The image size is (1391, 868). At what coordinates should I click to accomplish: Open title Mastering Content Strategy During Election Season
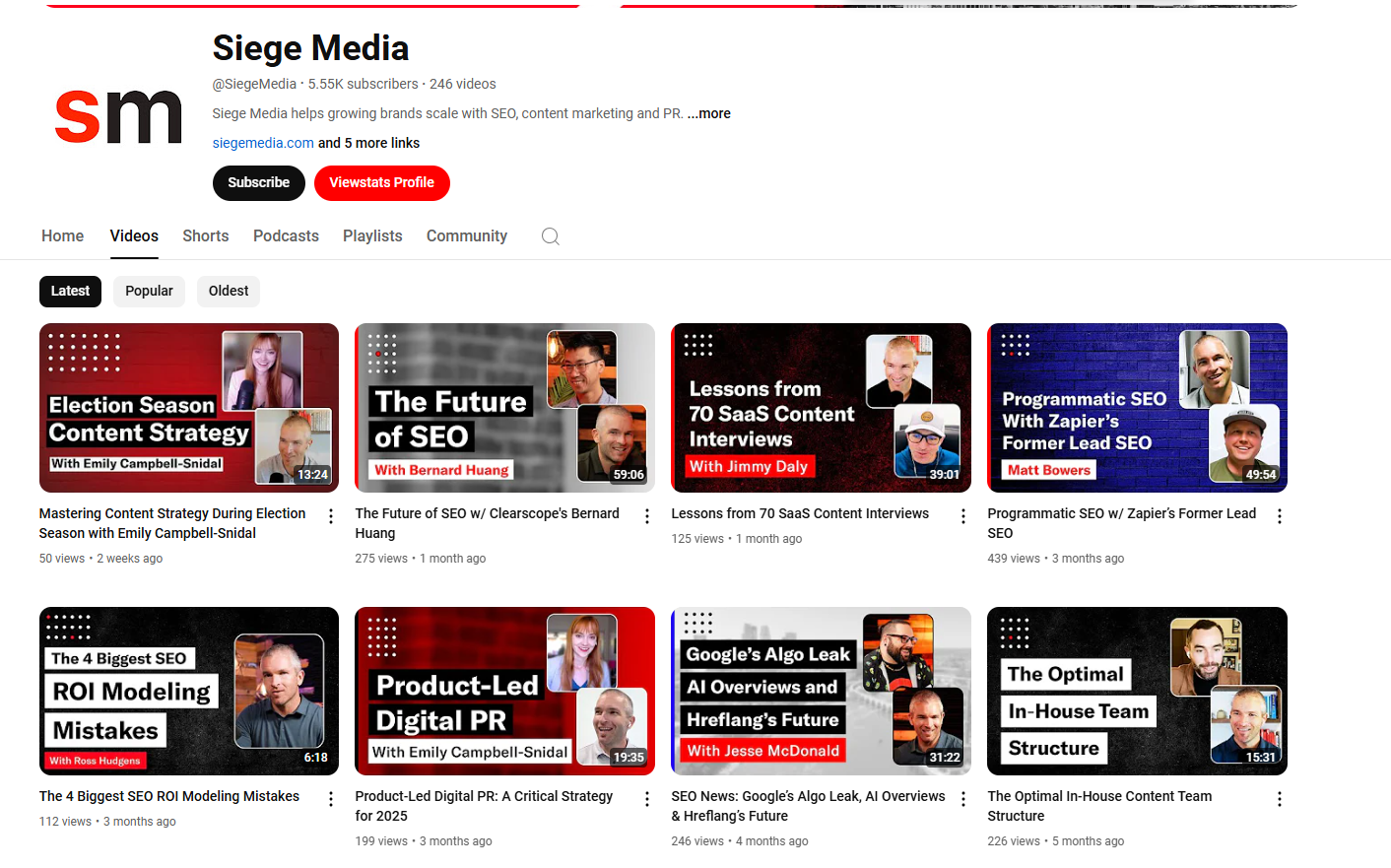(172, 523)
